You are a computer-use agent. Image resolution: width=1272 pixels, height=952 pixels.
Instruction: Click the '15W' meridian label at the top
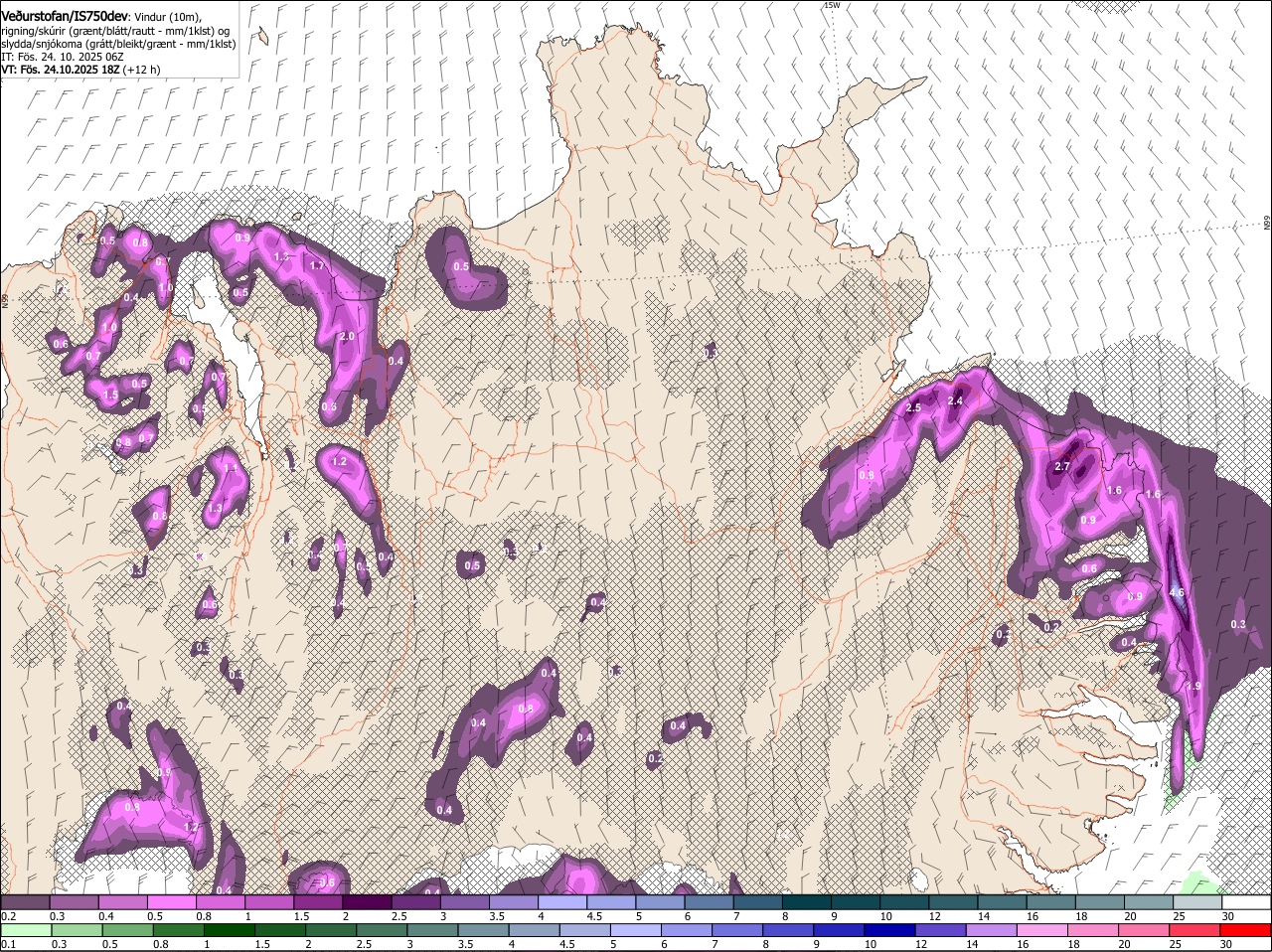832,6
